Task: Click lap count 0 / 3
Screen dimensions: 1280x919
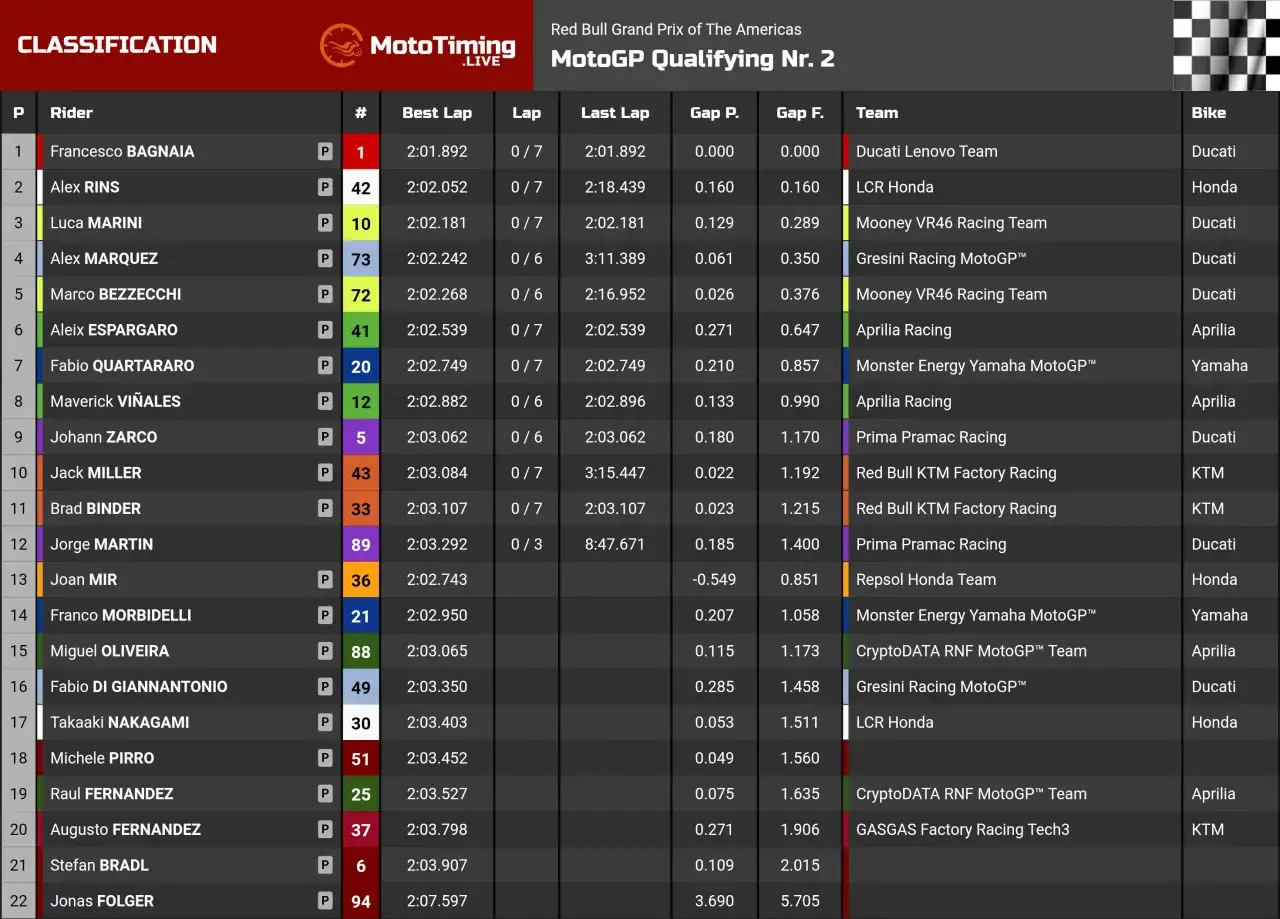Action: (527, 544)
